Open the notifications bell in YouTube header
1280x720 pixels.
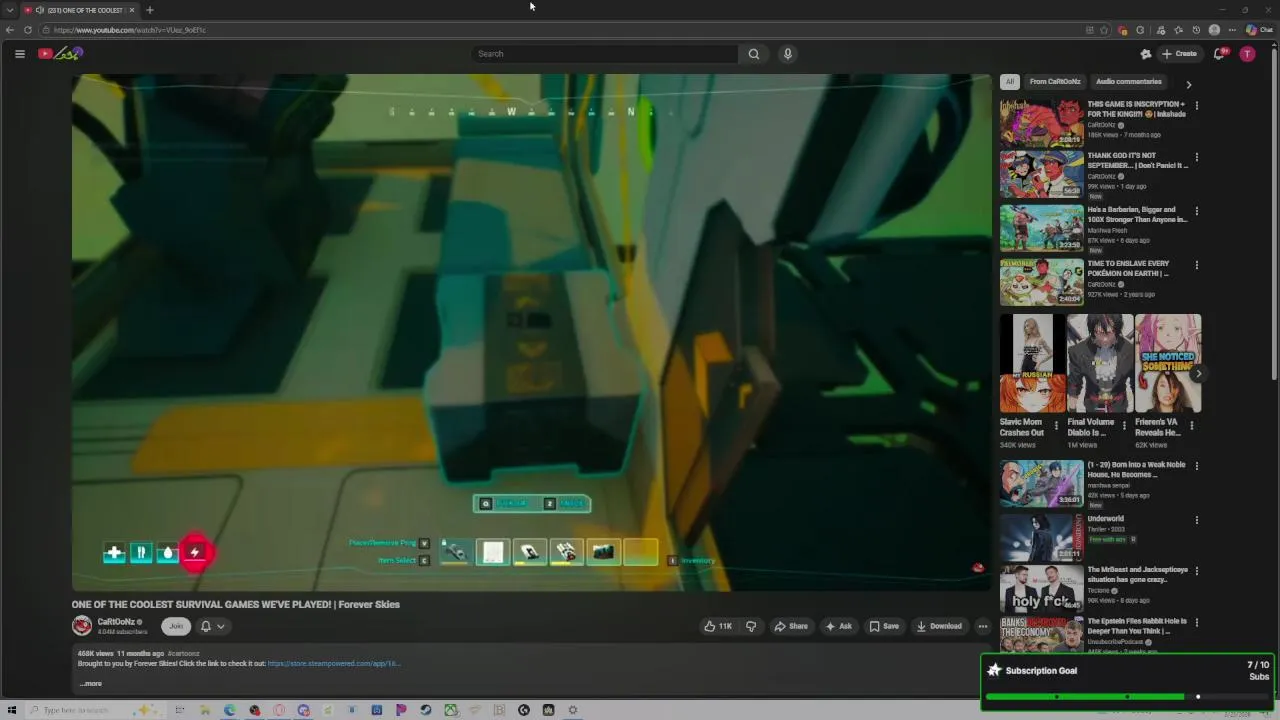click(x=1219, y=54)
